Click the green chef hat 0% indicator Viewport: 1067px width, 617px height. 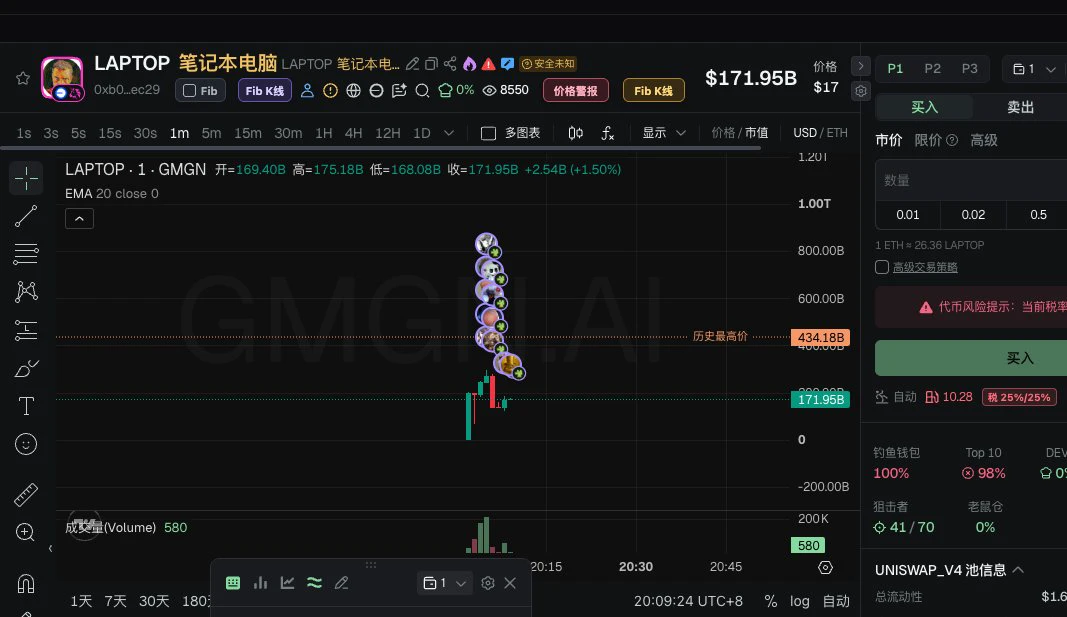[x=457, y=90]
